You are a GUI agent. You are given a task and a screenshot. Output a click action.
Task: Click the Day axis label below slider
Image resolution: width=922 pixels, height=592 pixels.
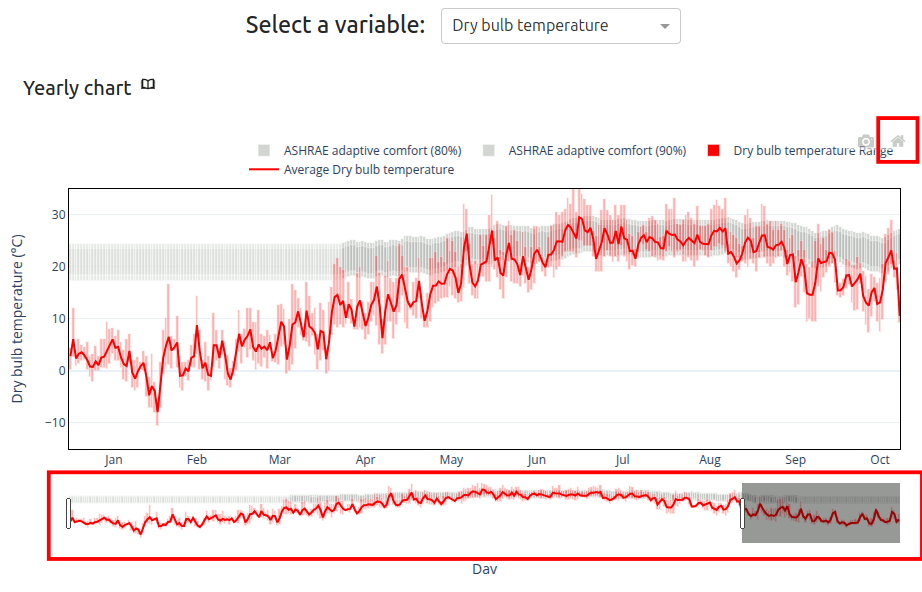click(484, 569)
